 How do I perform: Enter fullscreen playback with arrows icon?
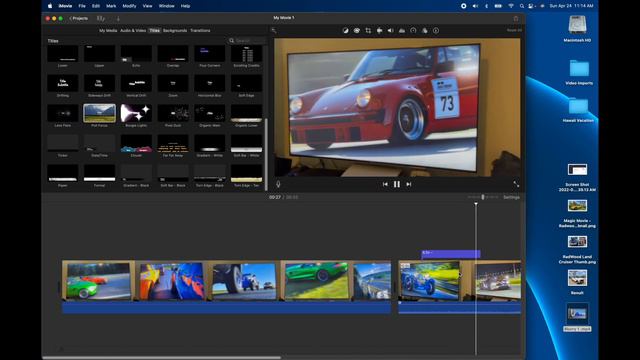tap(516, 184)
